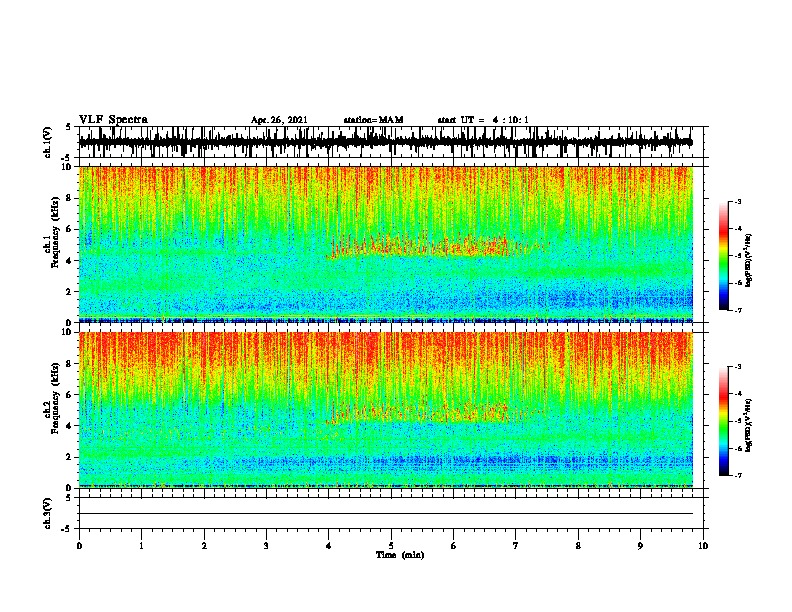Image resolution: width=792 pixels, height=612 pixels.
Task: Click the '1' tick on the time axis
Action: pos(141,546)
